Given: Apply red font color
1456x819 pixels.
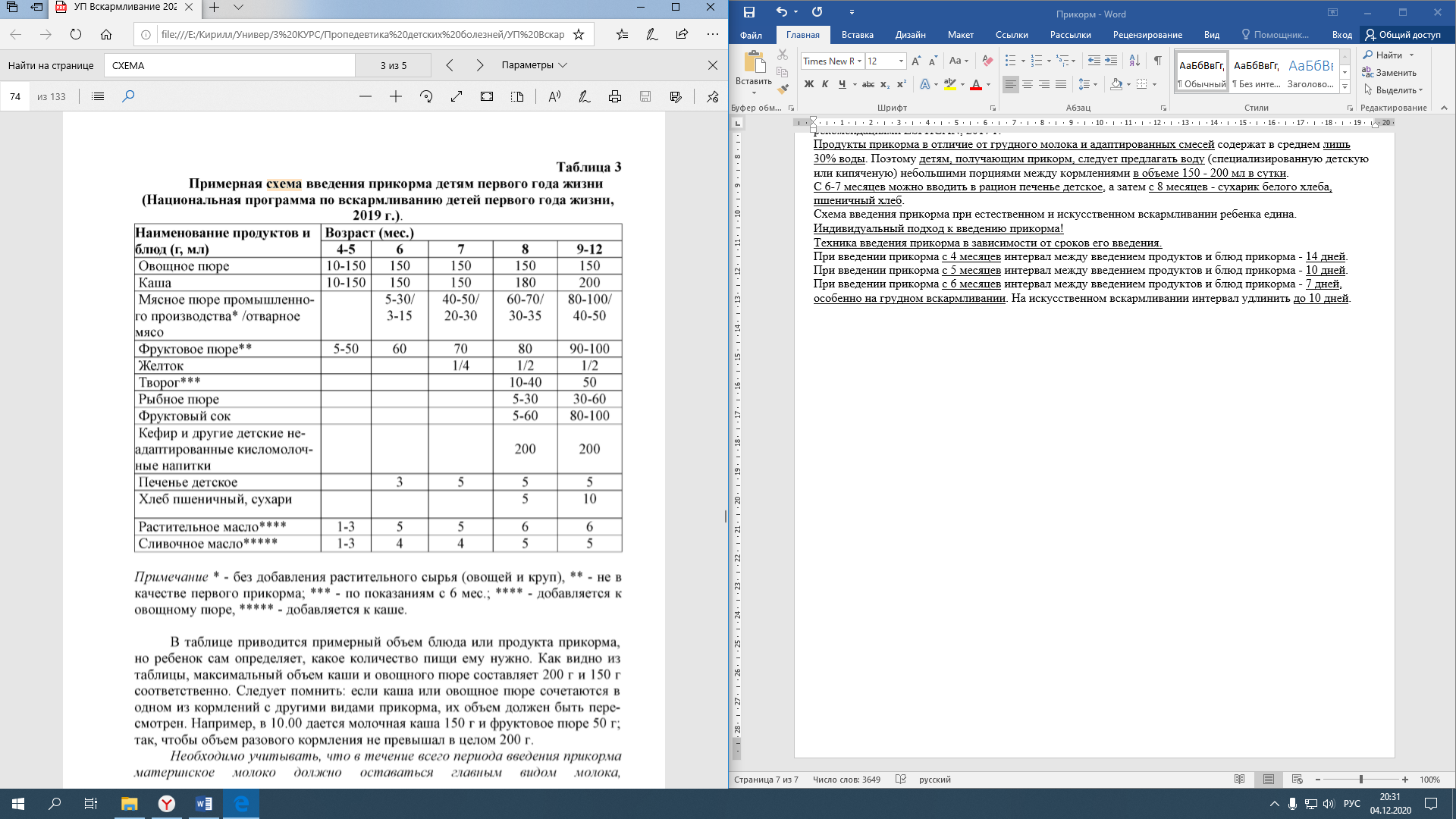Looking at the screenshot, I should coord(976,84).
